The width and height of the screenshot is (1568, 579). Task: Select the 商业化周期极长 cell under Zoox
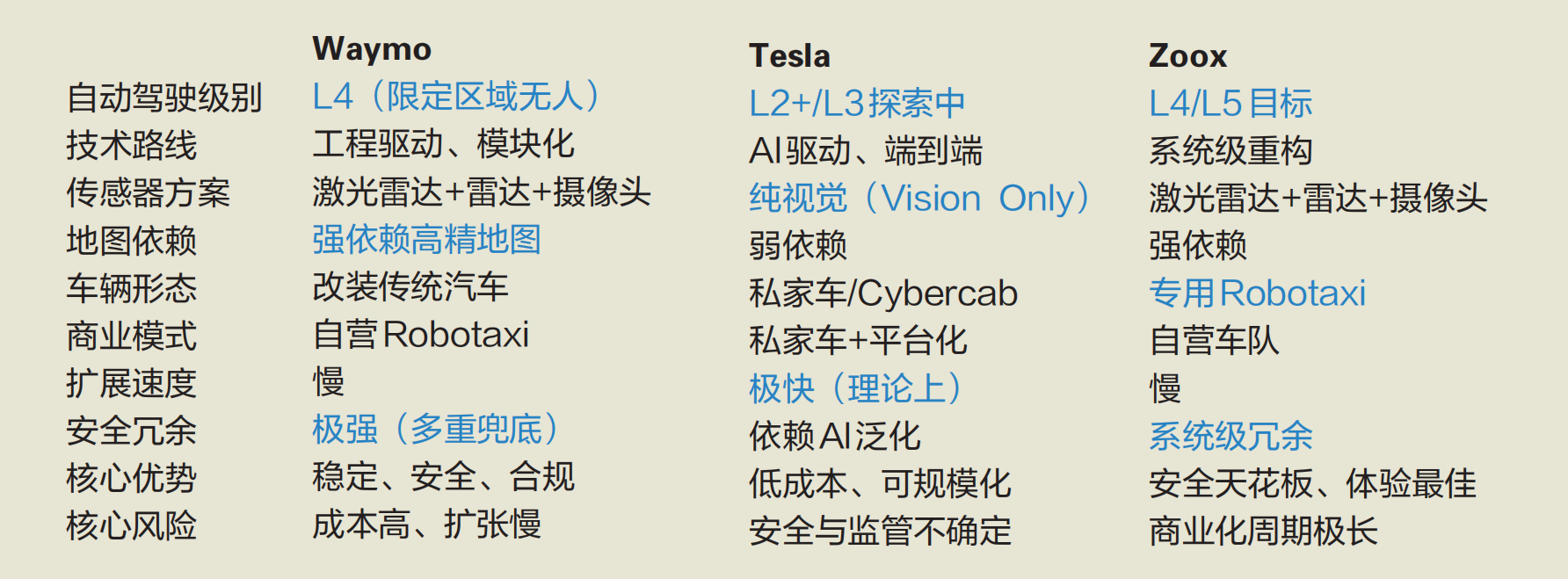pyautogui.click(x=1263, y=531)
